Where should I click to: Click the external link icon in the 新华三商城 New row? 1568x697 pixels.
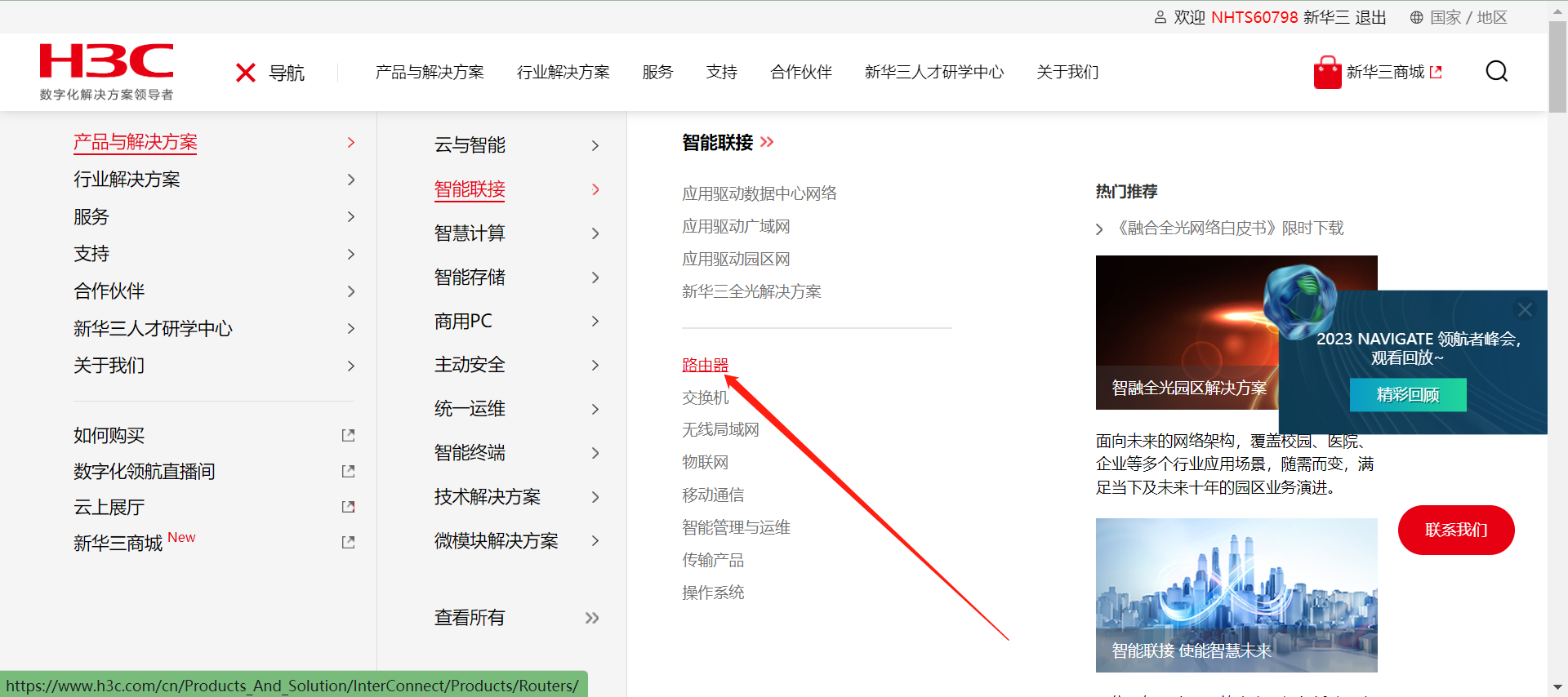click(348, 542)
